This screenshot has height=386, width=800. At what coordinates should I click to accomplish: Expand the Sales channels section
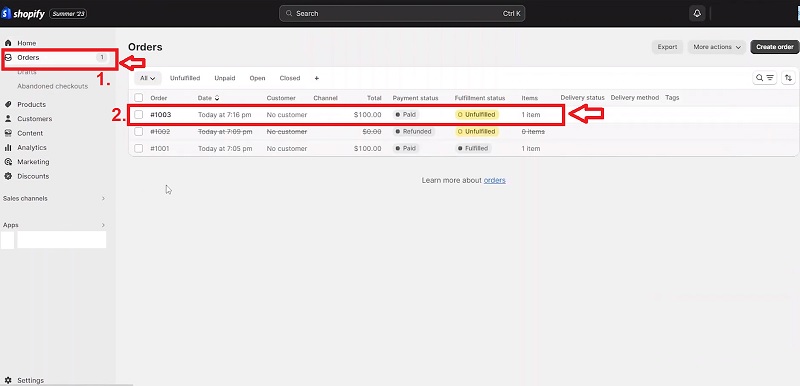103,198
